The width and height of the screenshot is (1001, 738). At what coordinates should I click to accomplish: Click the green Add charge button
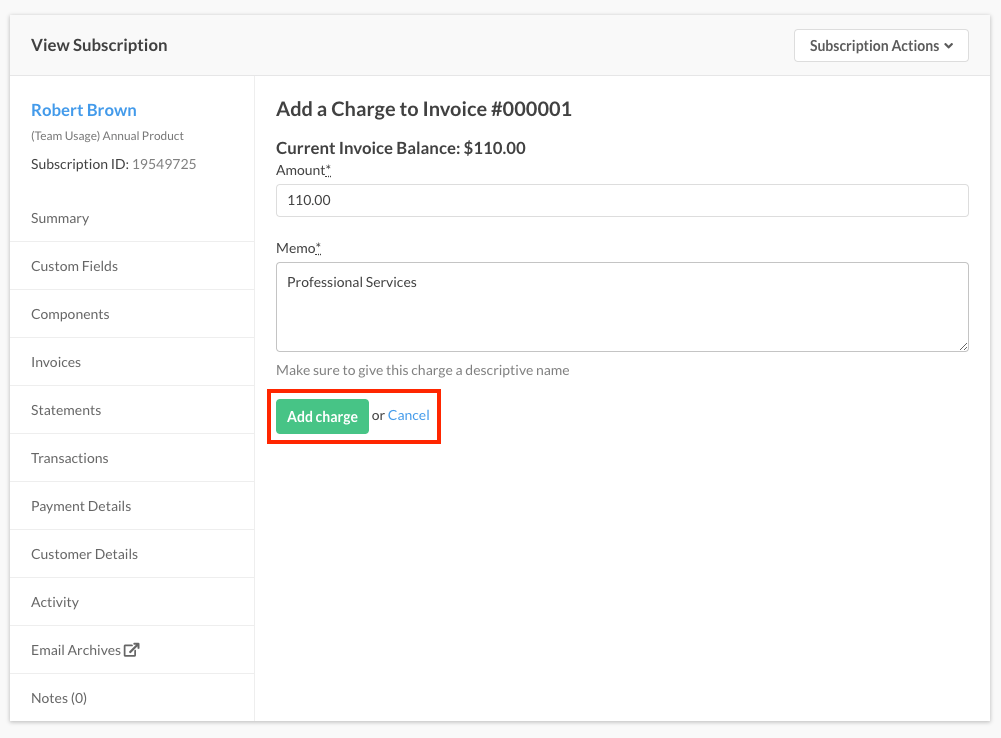point(322,416)
